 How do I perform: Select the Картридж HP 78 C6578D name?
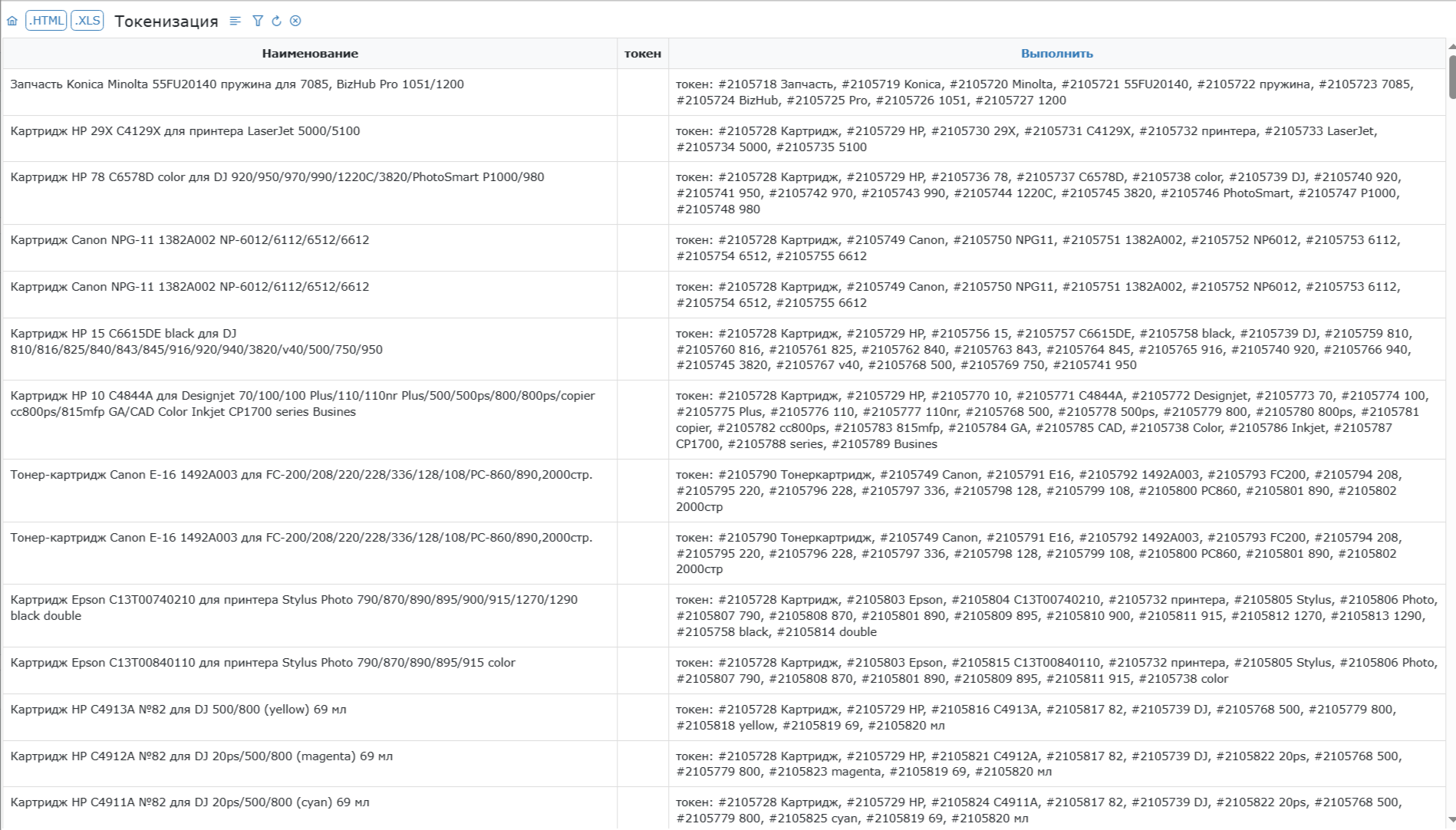277,177
